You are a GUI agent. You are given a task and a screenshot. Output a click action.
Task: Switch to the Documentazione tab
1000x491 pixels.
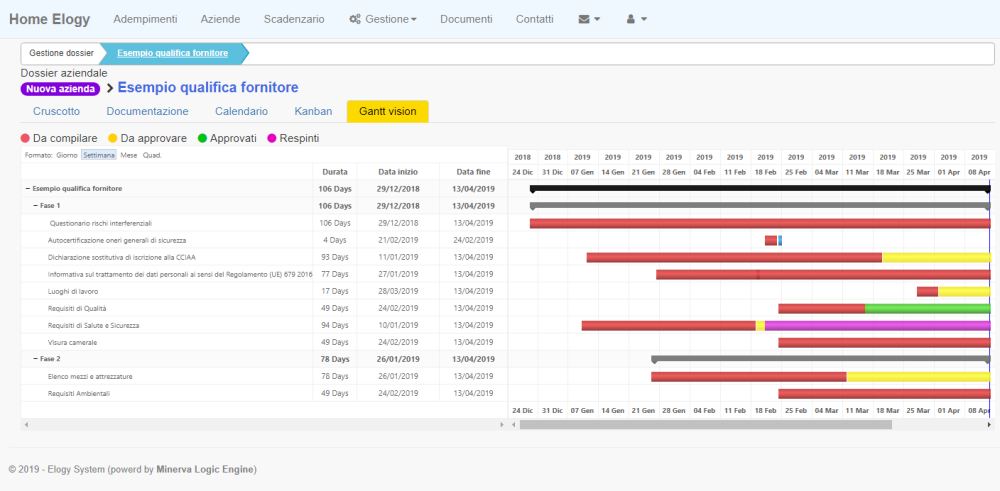[147, 111]
